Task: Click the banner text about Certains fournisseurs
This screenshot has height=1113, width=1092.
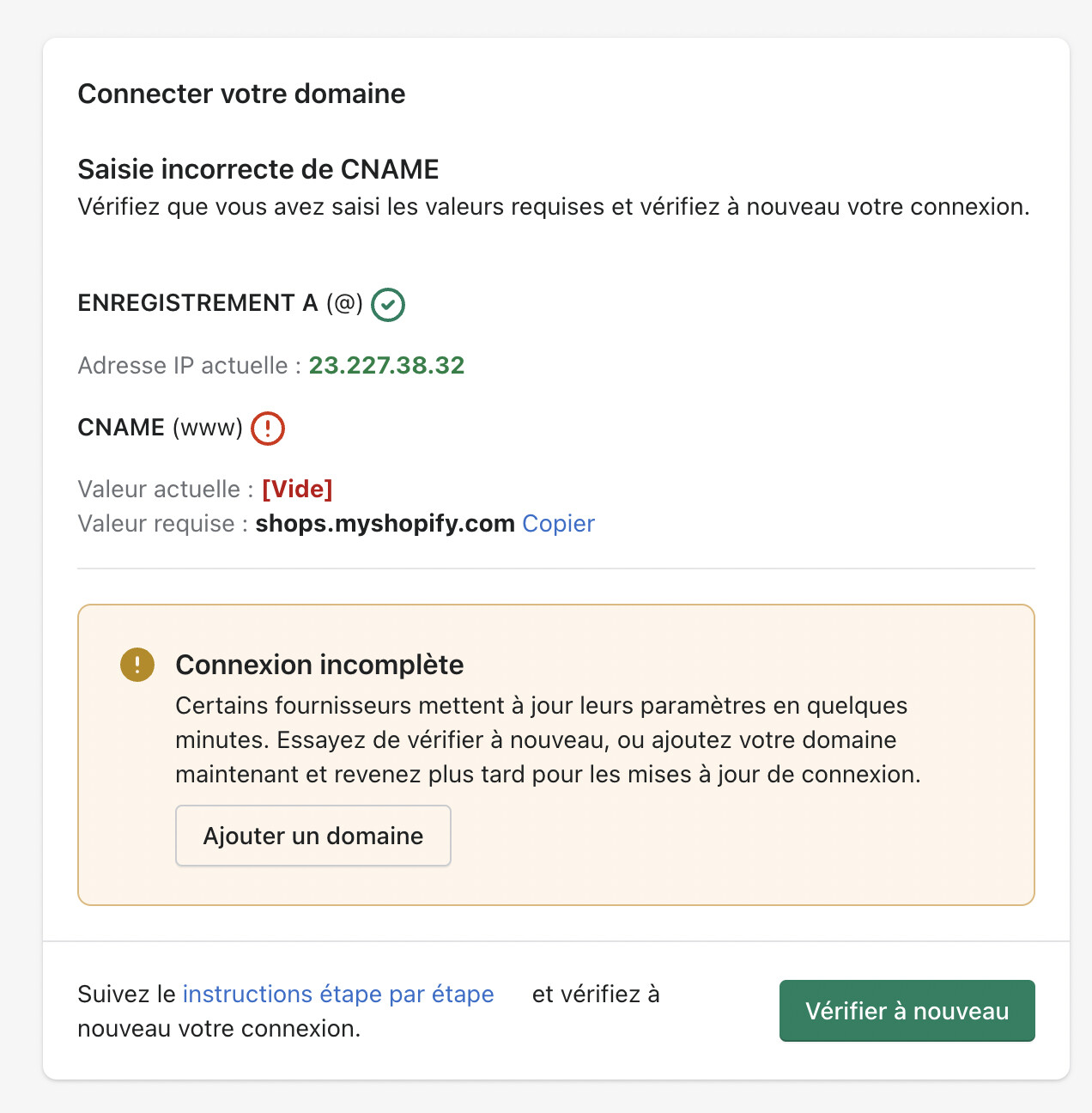Action: (x=547, y=740)
